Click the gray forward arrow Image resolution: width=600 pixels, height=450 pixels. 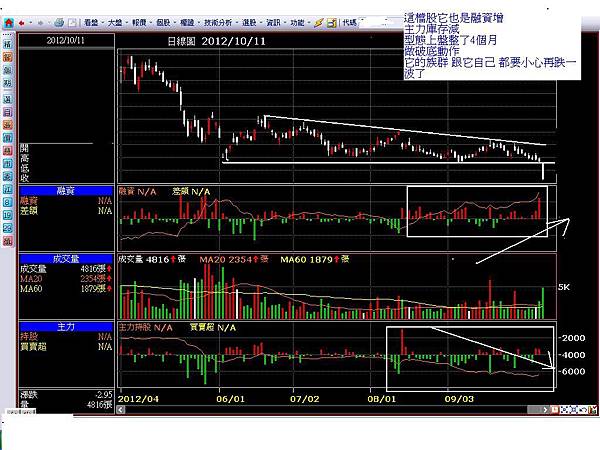[41, 23]
